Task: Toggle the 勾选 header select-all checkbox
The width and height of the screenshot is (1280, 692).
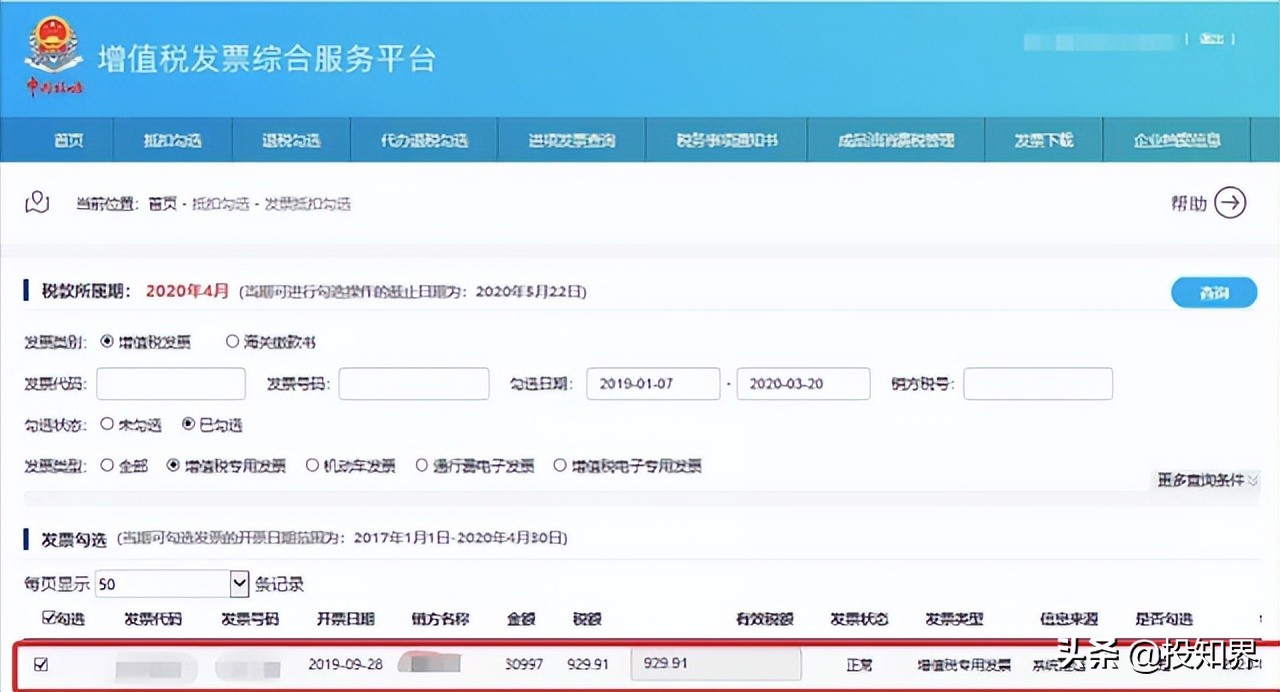Action: click(x=49, y=619)
